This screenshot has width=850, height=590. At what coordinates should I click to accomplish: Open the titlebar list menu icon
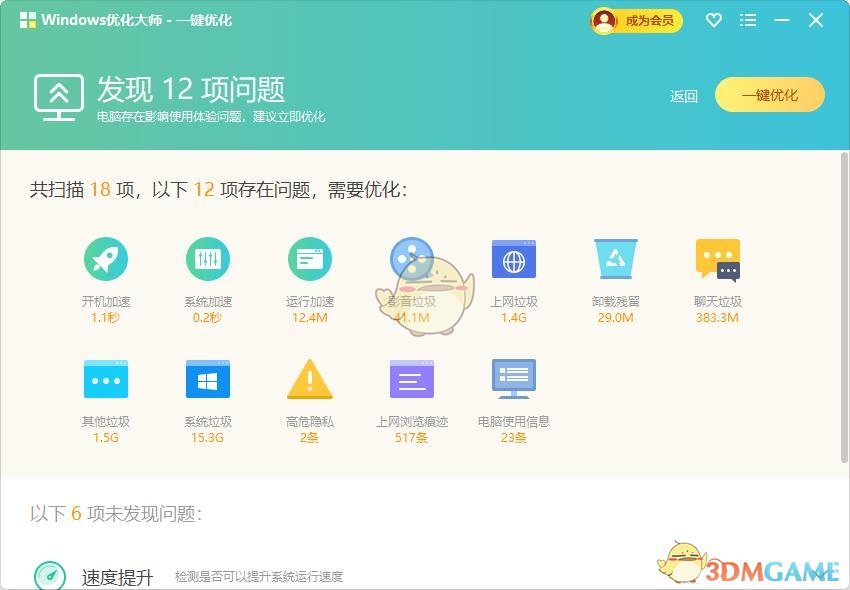click(748, 20)
